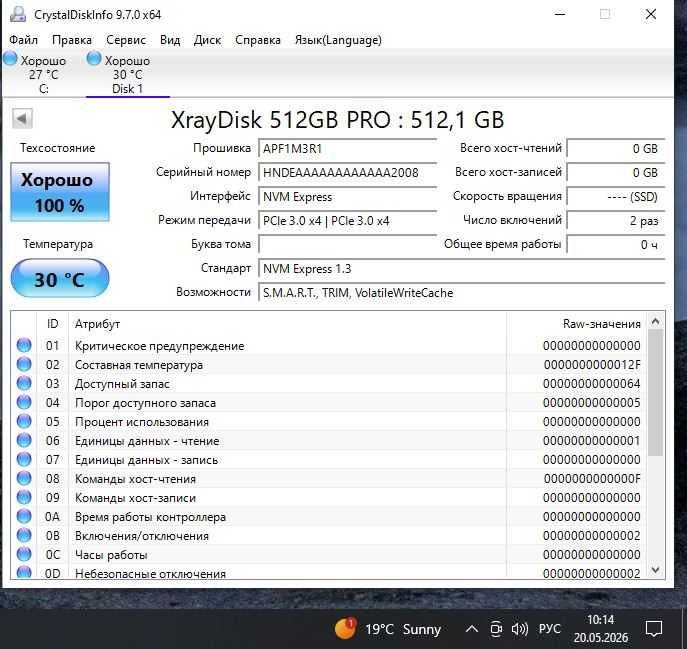This screenshot has height=649, width=687.
Task: Click status orb of Процент использования row
Action: (x=24, y=421)
